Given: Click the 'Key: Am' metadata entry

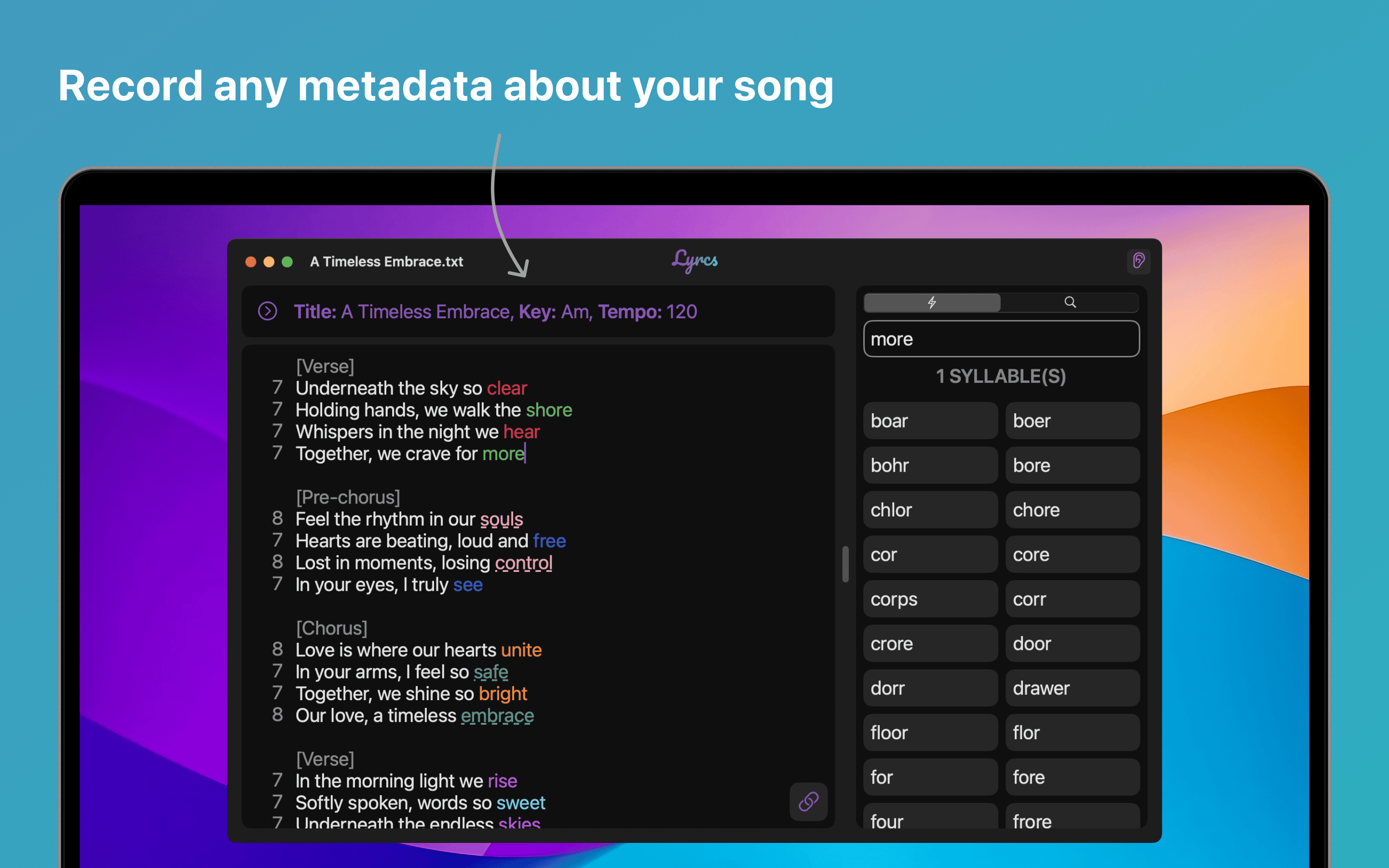Looking at the screenshot, I should click(556, 312).
